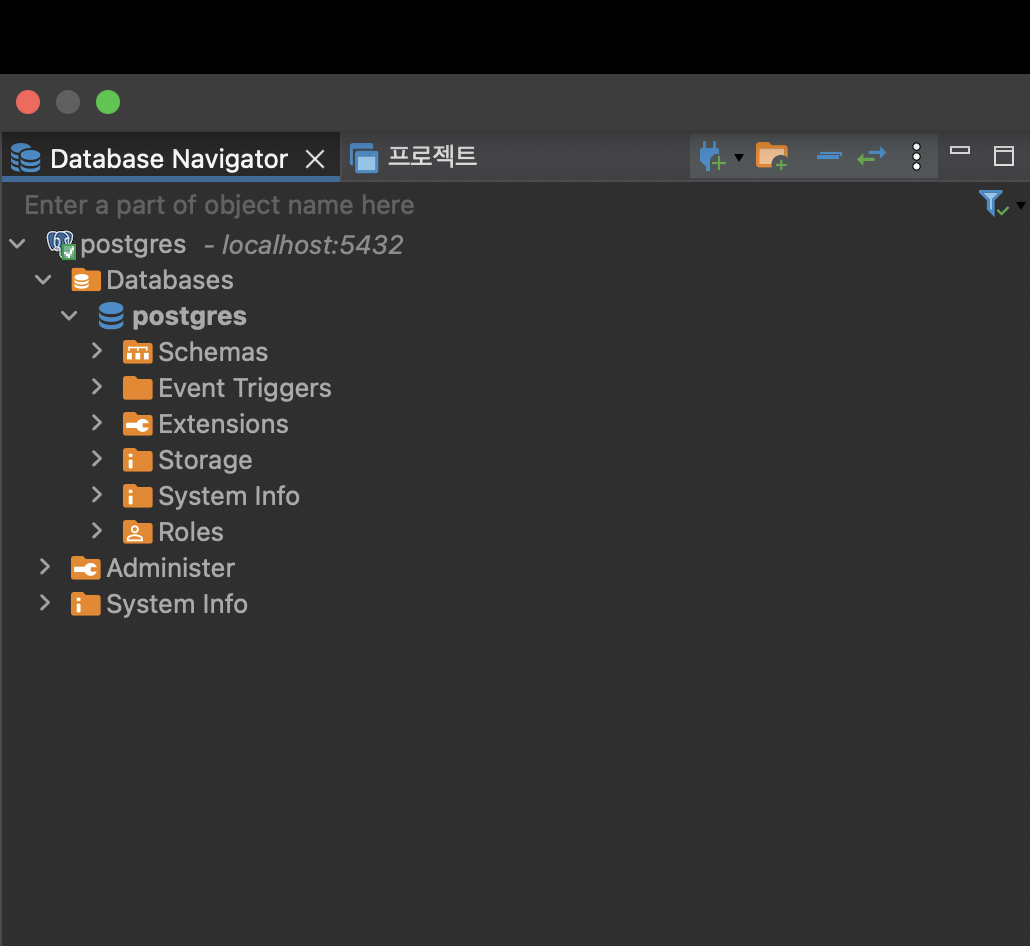
Task: Click the localhost:5432 host text
Action: coord(313,245)
